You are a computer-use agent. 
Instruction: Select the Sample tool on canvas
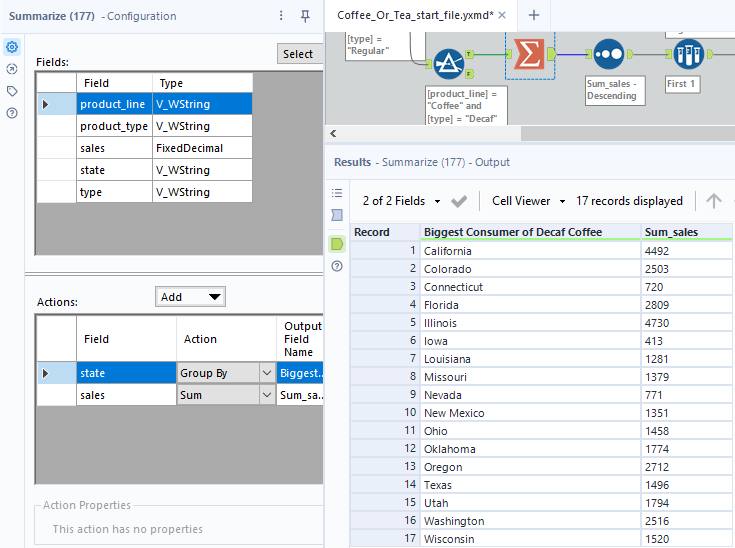pos(689,54)
